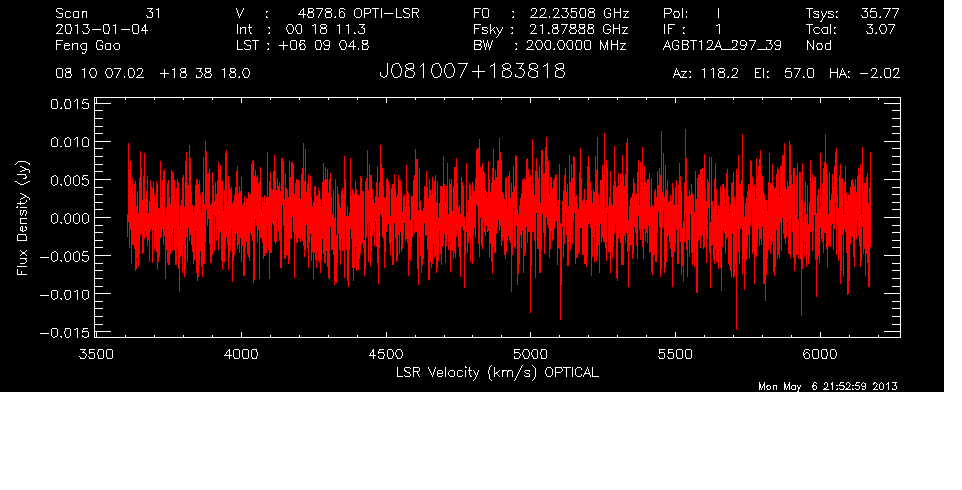Click the LST value +06 09 04.8
The width and height of the screenshot is (962, 490).
pos(323,45)
